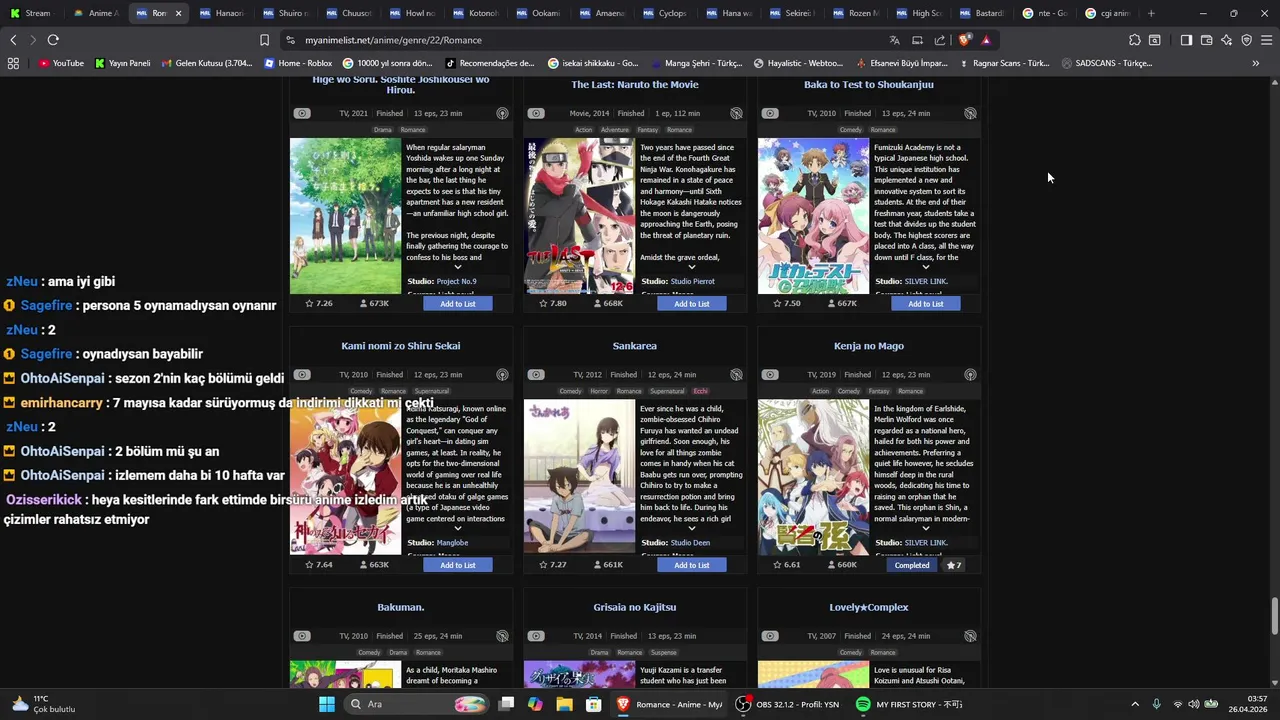Screen dimensions: 1280x720
Task: Open Studio Pierrot link
Action: click(693, 281)
